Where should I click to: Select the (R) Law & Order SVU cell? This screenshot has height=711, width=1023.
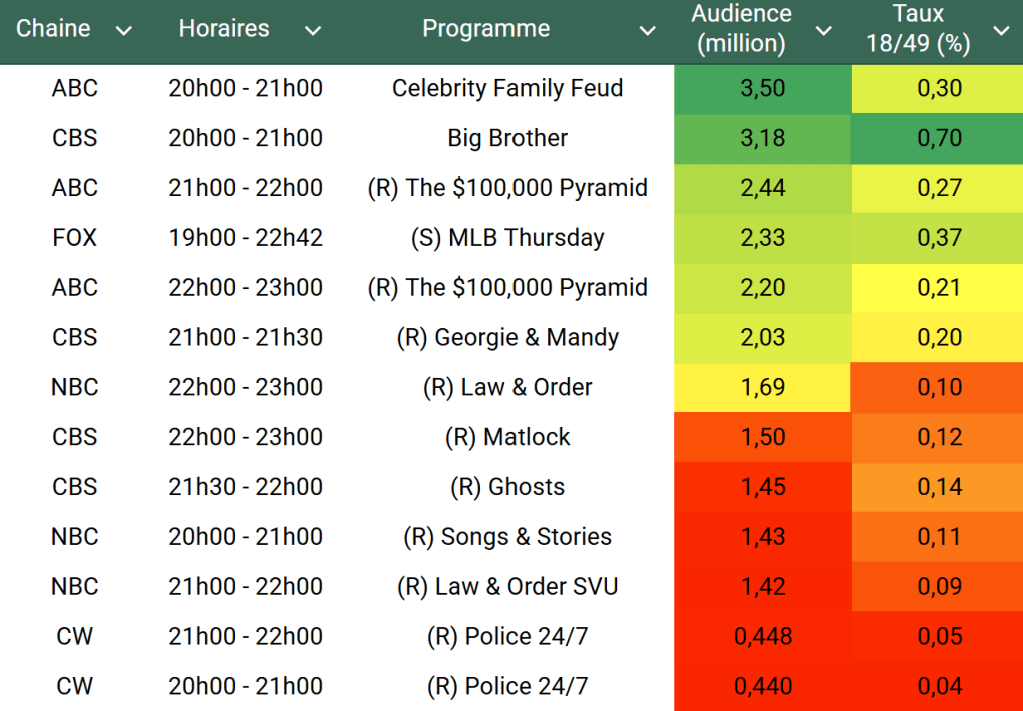[x=507, y=587]
